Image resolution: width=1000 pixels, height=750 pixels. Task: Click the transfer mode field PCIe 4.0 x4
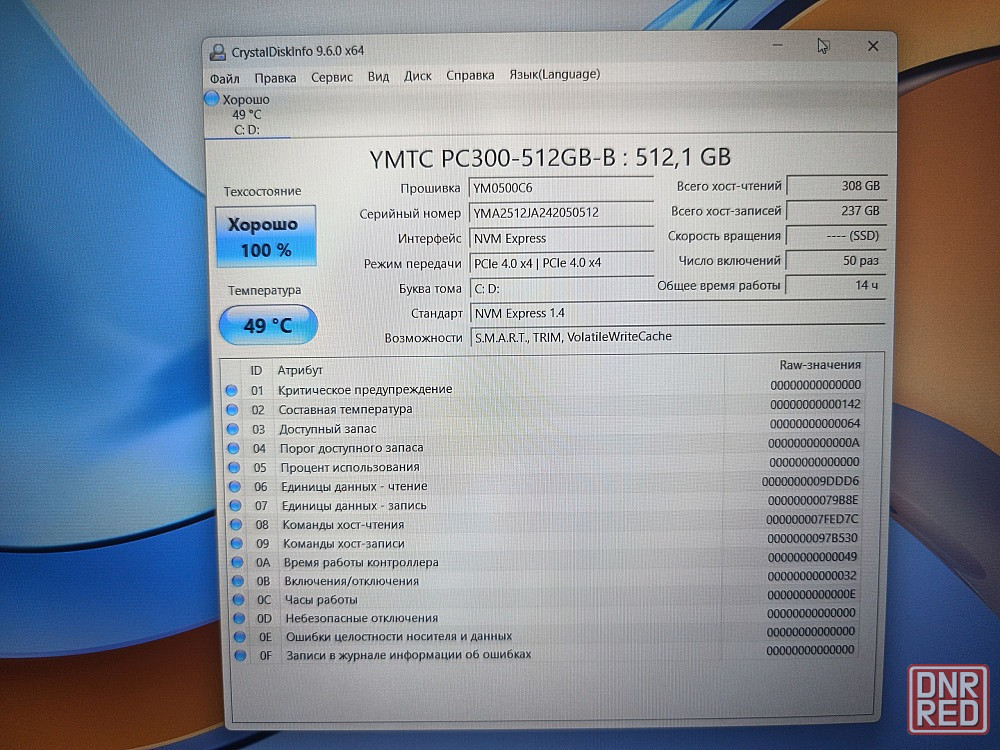[561, 263]
